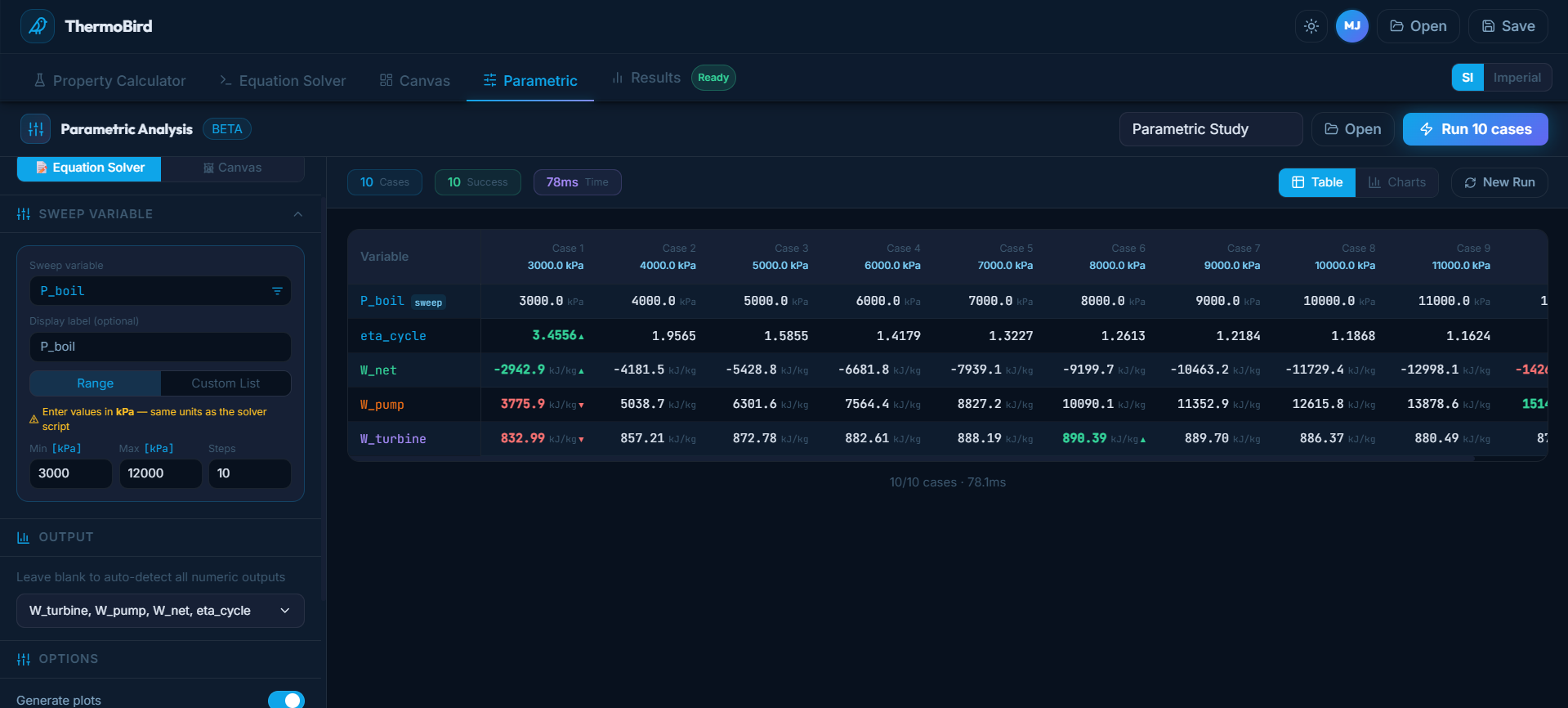
Task: Click the 10/10 cases summary text
Action: (948, 482)
